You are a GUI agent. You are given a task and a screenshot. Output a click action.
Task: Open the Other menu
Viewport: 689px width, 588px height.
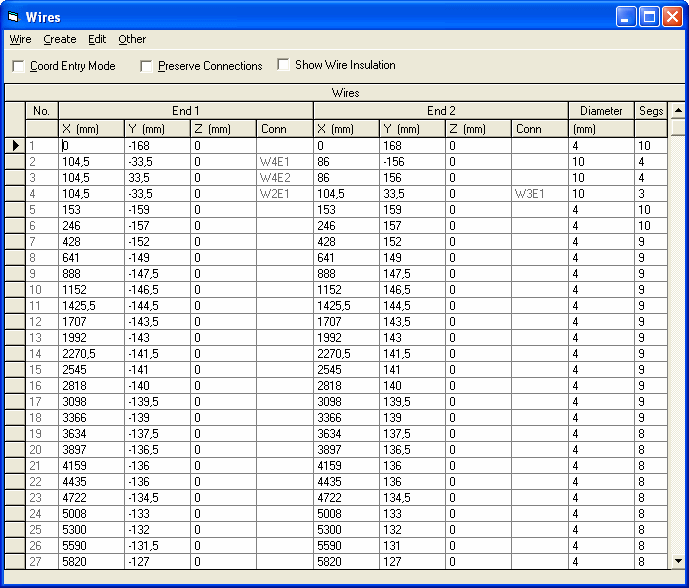coord(132,39)
